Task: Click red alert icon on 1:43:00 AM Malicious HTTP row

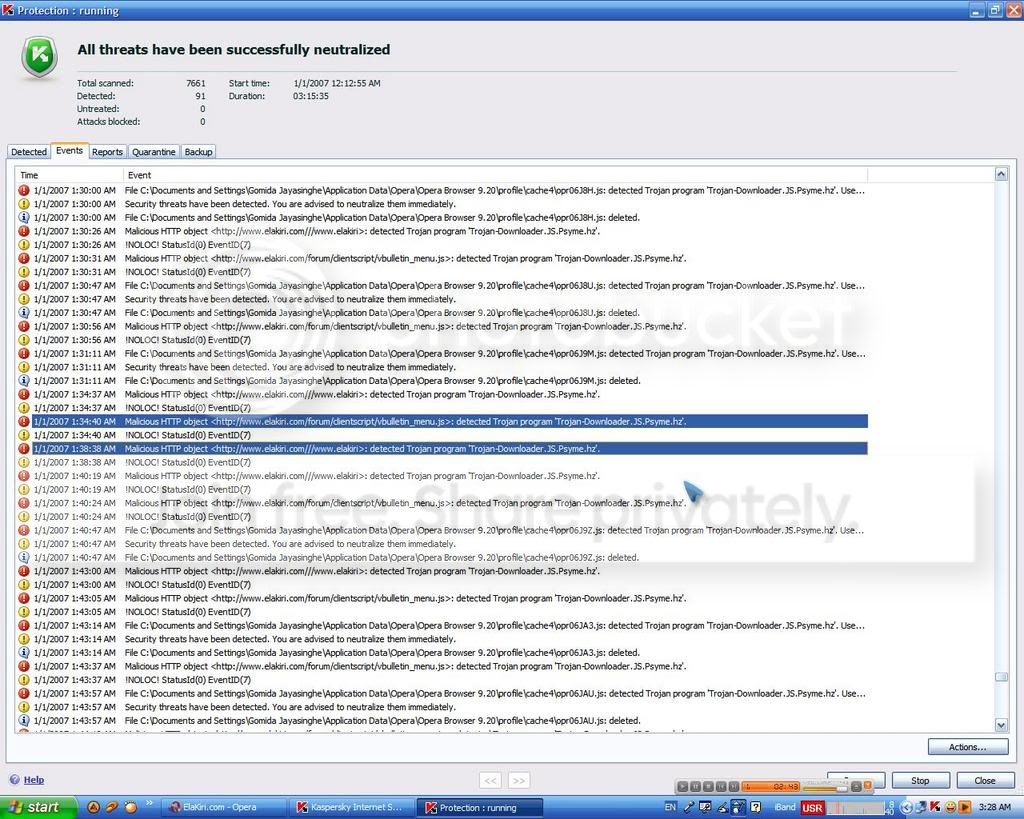Action: pyautogui.click(x=24, y=571)
